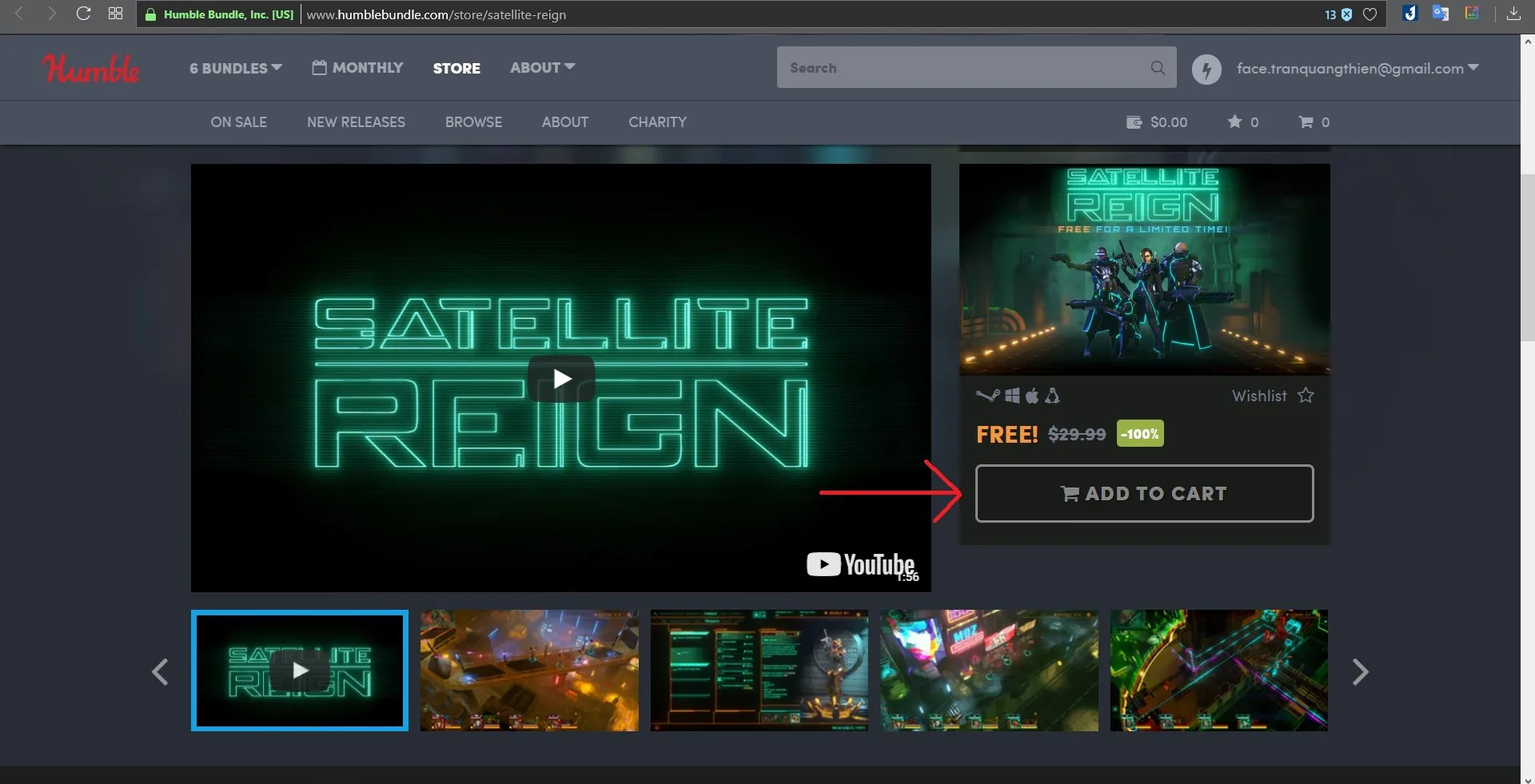Open the About tab in subnav
Screen dimensions: 1535x784
[565, 122]
